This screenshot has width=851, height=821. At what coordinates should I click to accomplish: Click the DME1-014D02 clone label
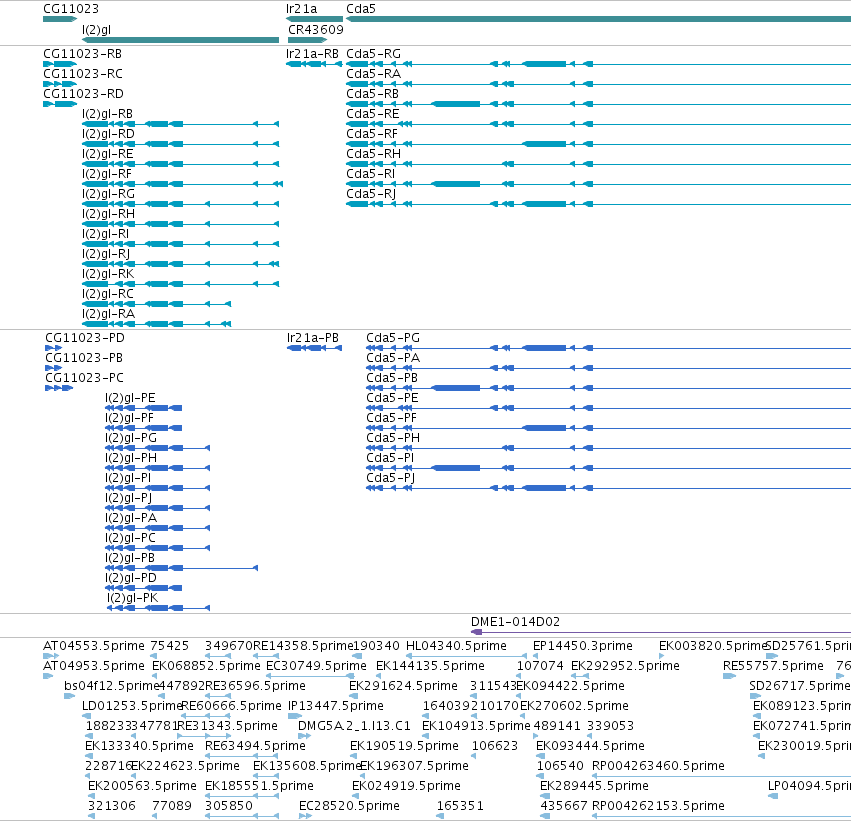(516, 622)
